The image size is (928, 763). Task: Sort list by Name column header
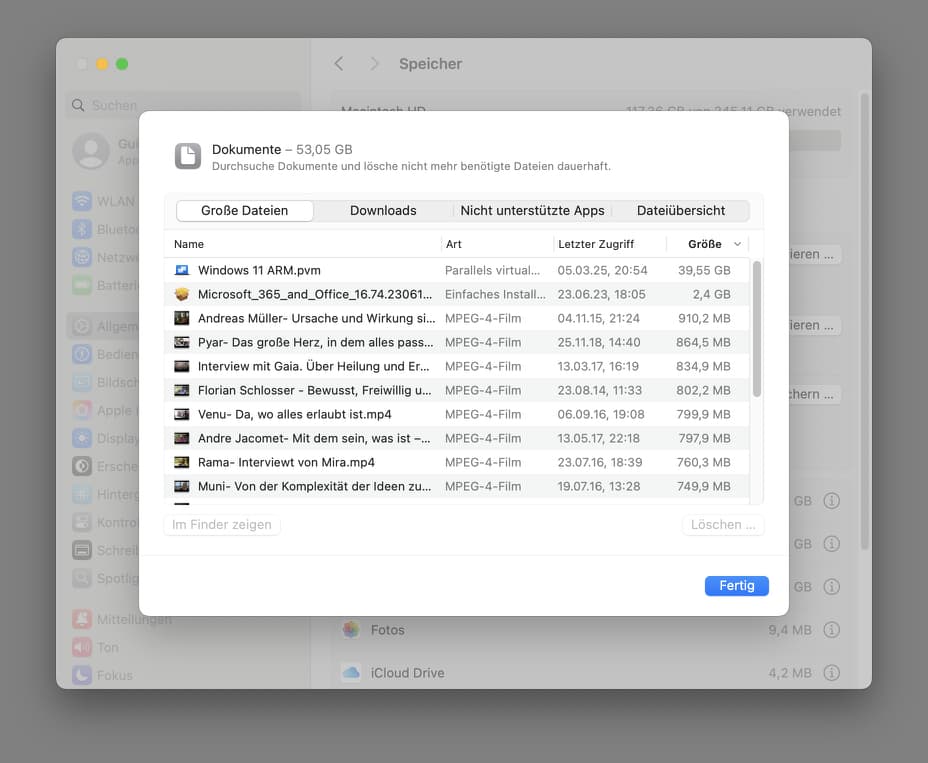tap(189, 244)
